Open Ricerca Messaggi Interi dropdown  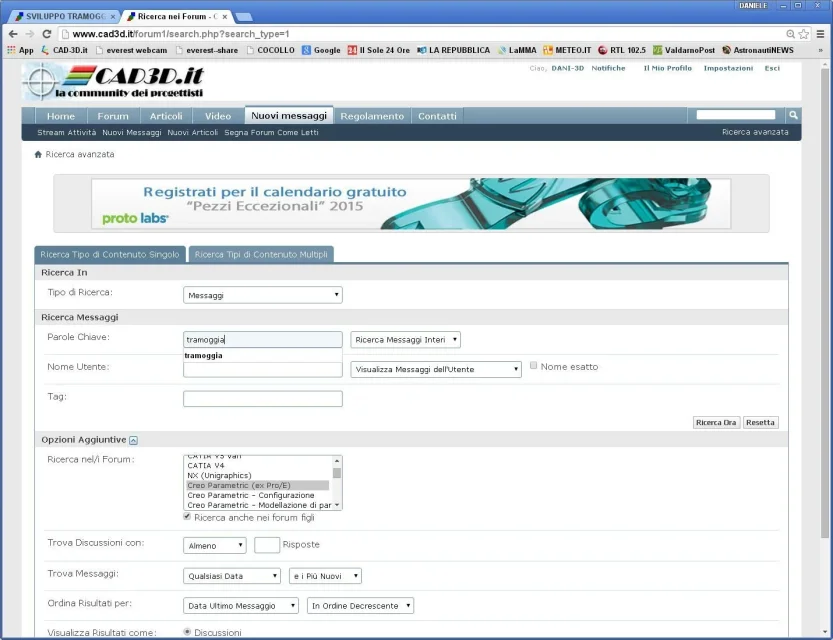pos(405,339)
